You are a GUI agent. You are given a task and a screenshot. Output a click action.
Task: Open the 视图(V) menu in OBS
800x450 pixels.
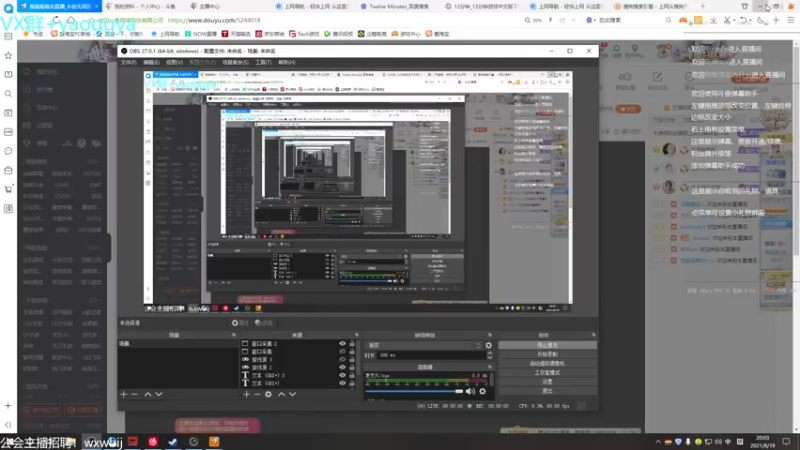pyautogui.click(x=174, y=62)
